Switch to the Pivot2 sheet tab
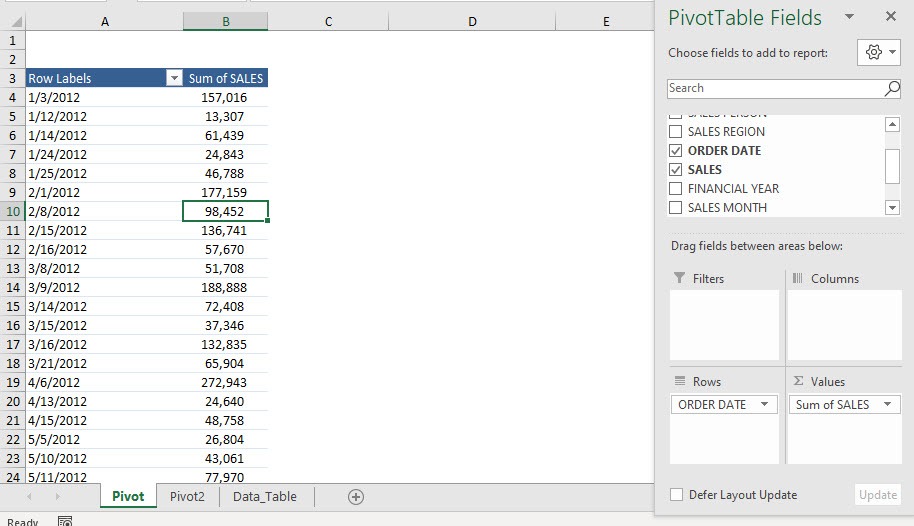 tap(187, 496)
